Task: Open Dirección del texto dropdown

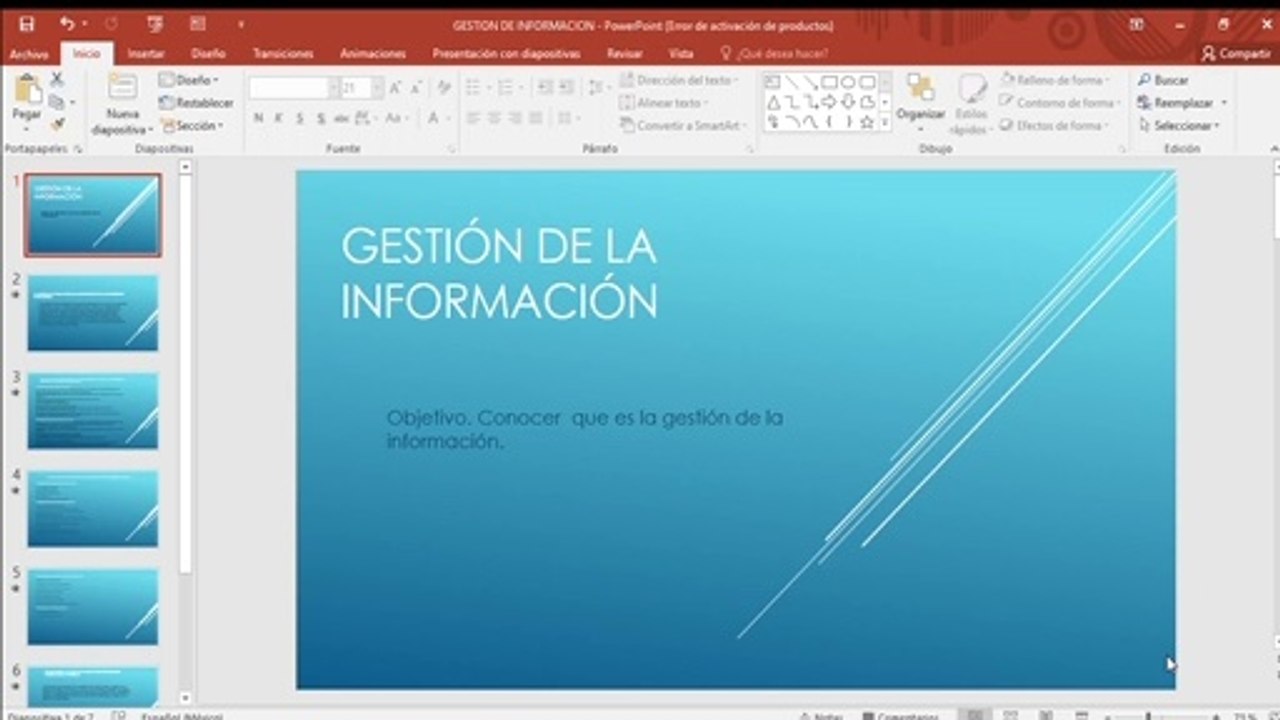Action: pos(680,80)
